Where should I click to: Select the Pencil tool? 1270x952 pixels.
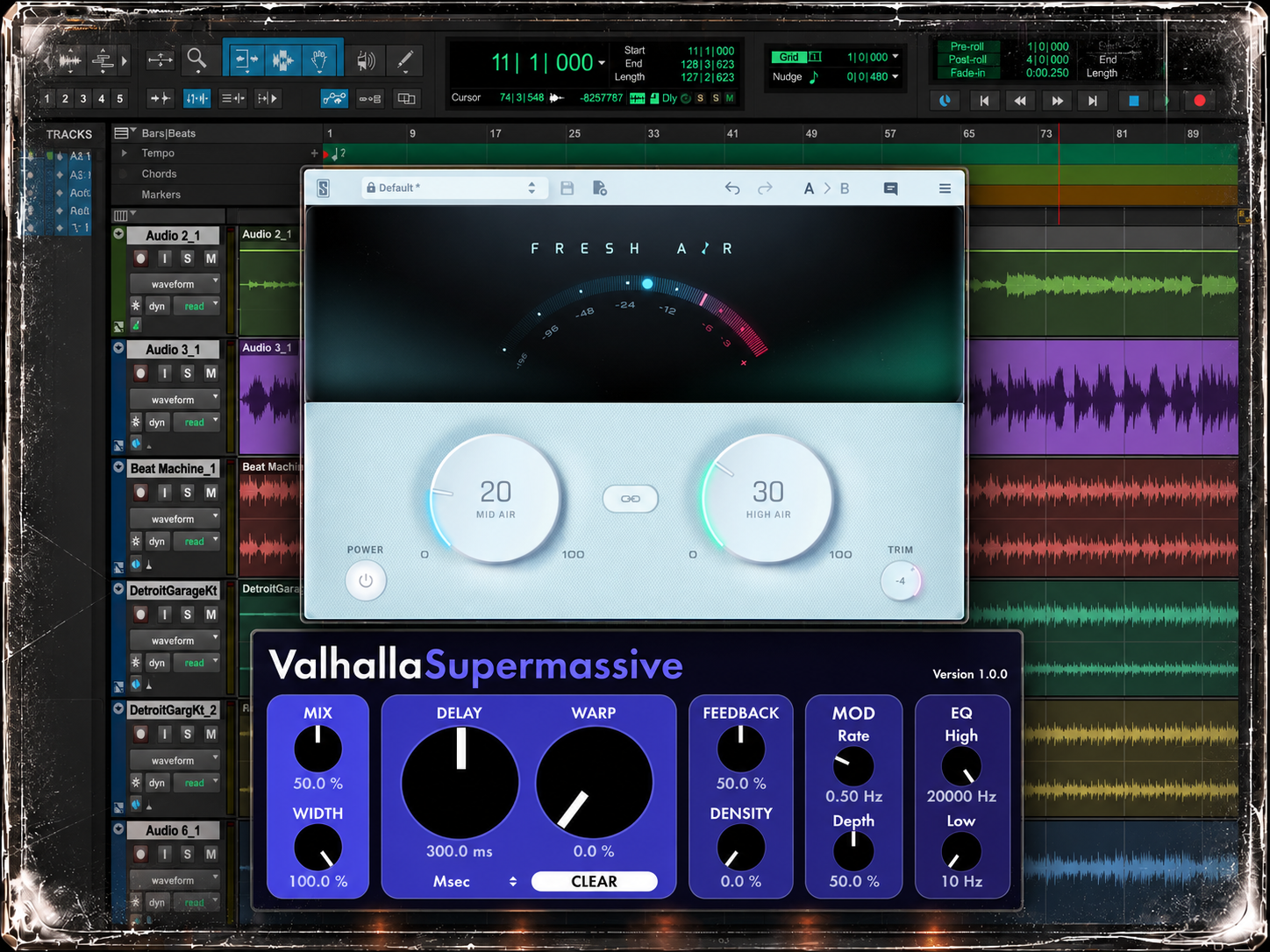click(x=405, y=60)
